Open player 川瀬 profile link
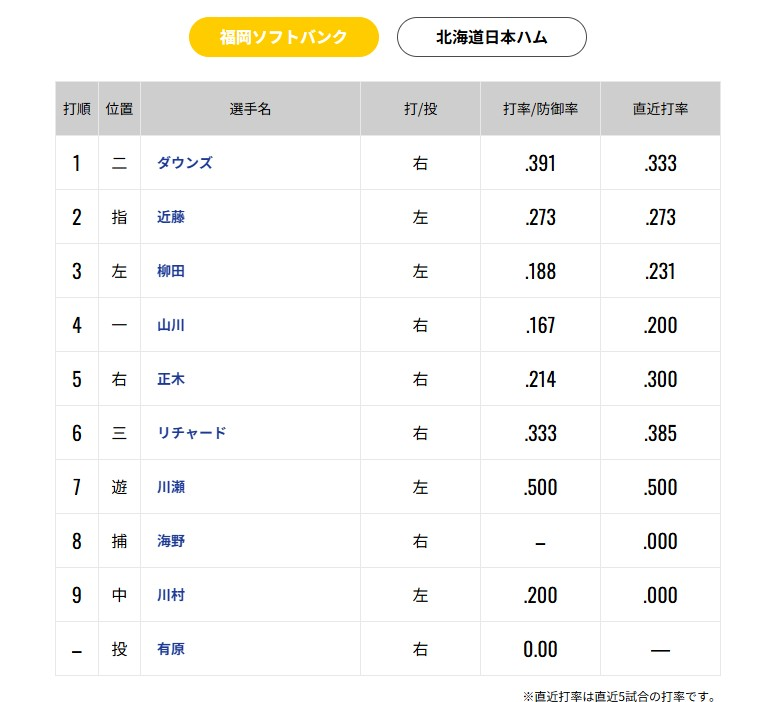 coord(171,487)
